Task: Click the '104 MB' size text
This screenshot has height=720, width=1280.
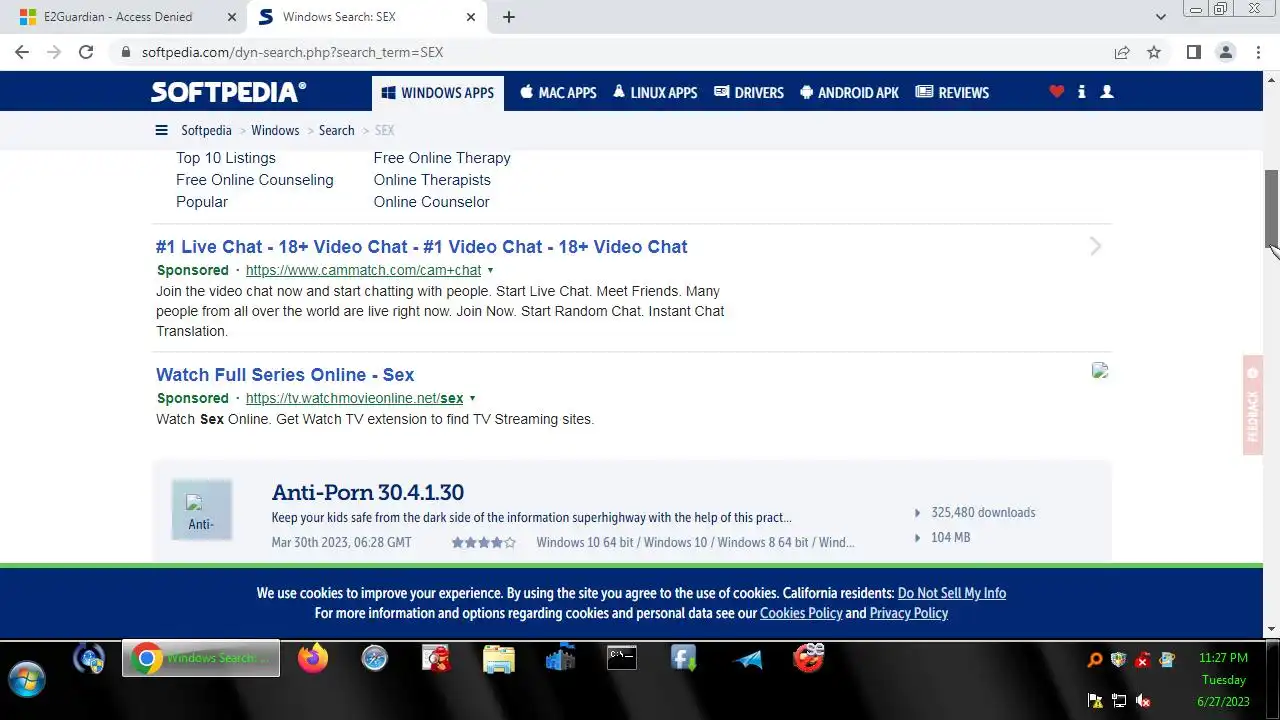Action: (950, 538)
